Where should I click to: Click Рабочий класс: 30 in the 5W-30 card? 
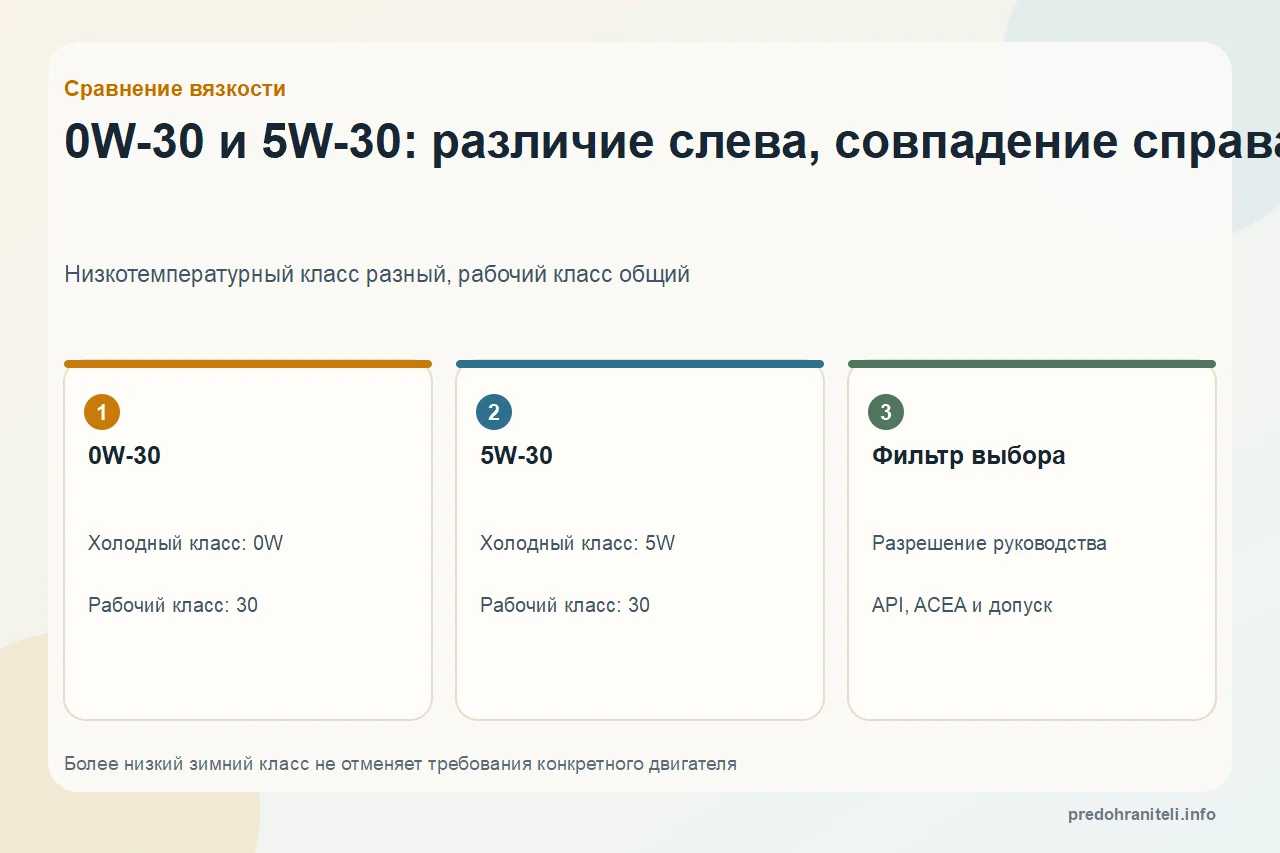tap(565, 605)
